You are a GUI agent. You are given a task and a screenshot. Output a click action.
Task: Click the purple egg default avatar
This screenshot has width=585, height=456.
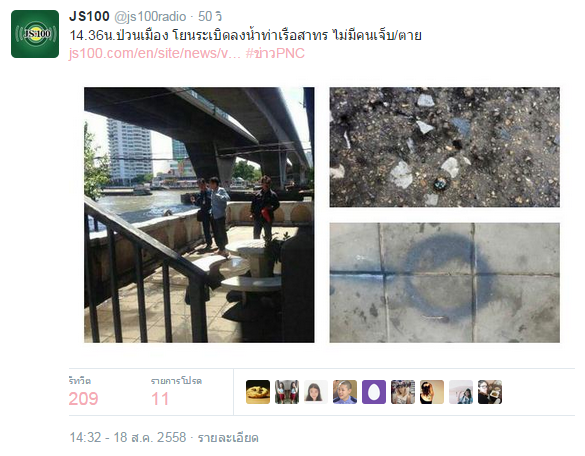pyautogui.click(x=374, y=392)
